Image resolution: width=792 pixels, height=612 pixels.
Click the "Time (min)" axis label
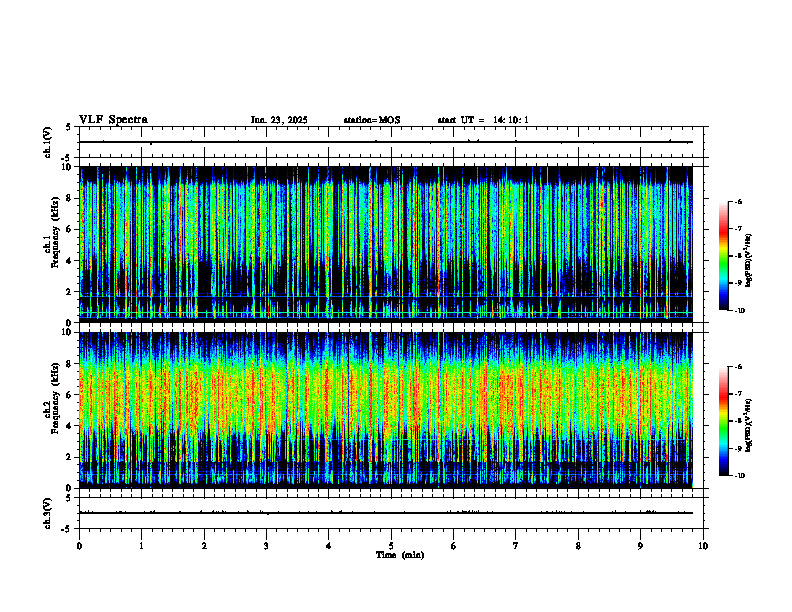point(400,555)
